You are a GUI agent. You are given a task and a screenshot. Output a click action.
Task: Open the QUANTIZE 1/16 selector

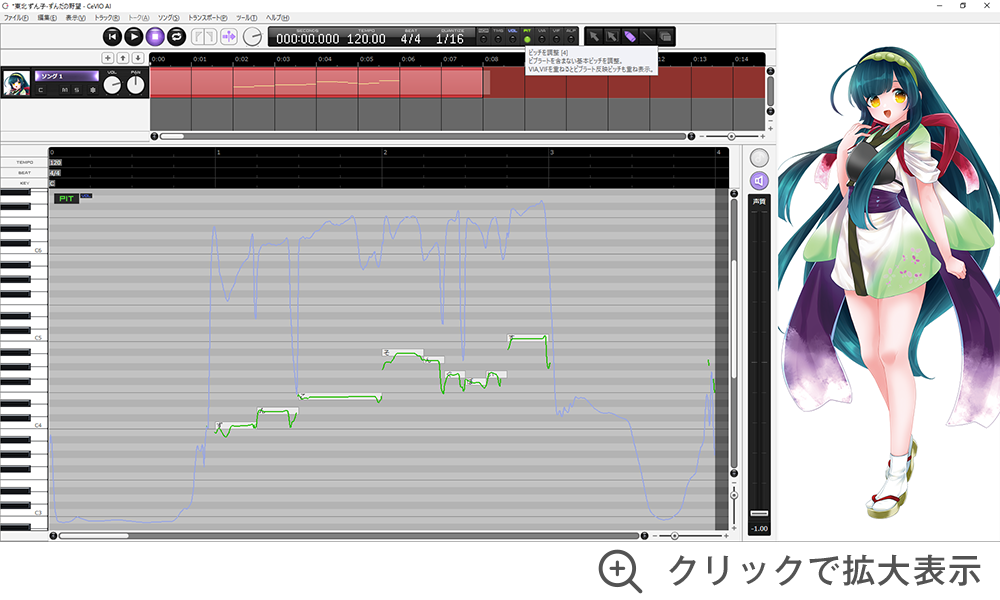tap(450, 37)
